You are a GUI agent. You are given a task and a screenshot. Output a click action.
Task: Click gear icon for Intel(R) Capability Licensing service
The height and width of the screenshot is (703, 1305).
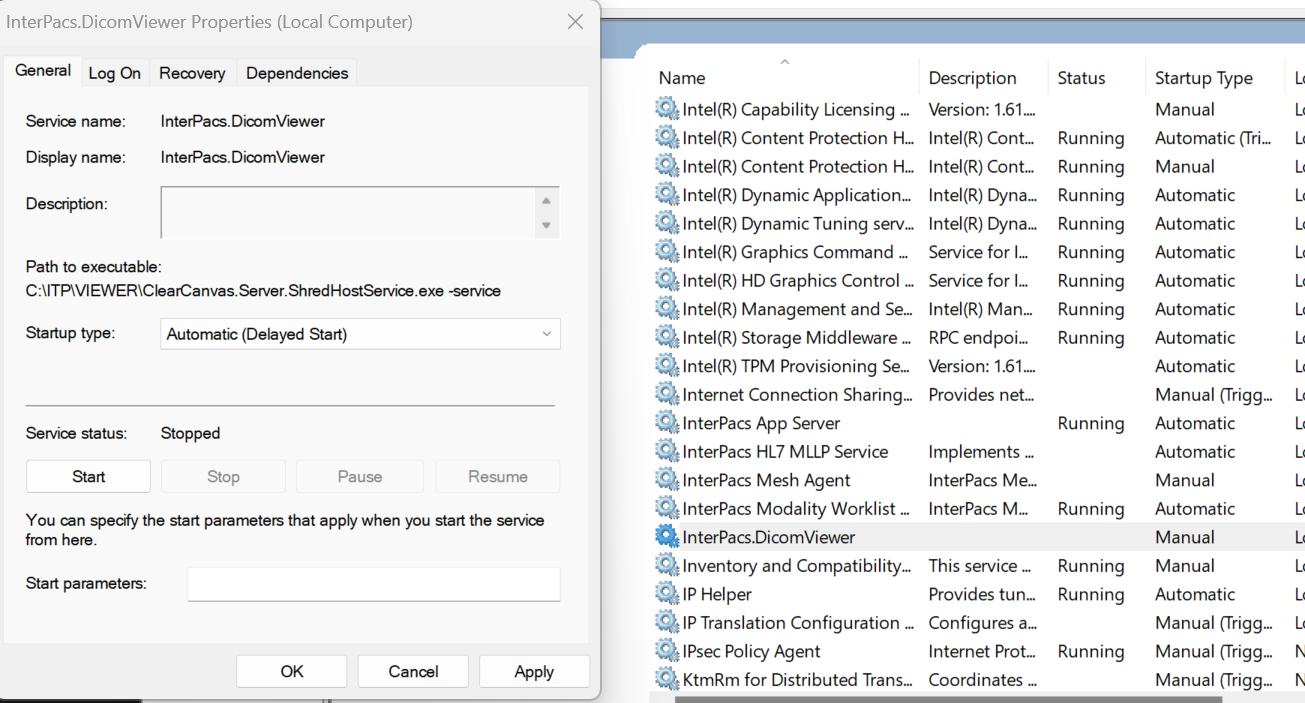[x=667, y=109]
